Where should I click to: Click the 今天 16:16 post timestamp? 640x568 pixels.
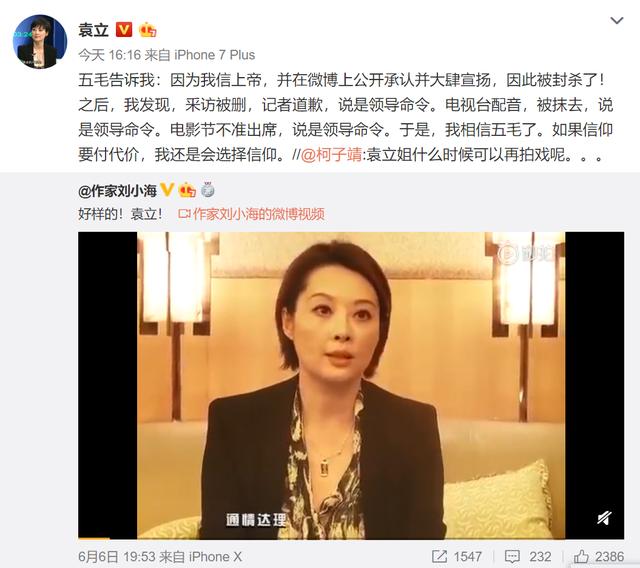[x=109, y=55]
